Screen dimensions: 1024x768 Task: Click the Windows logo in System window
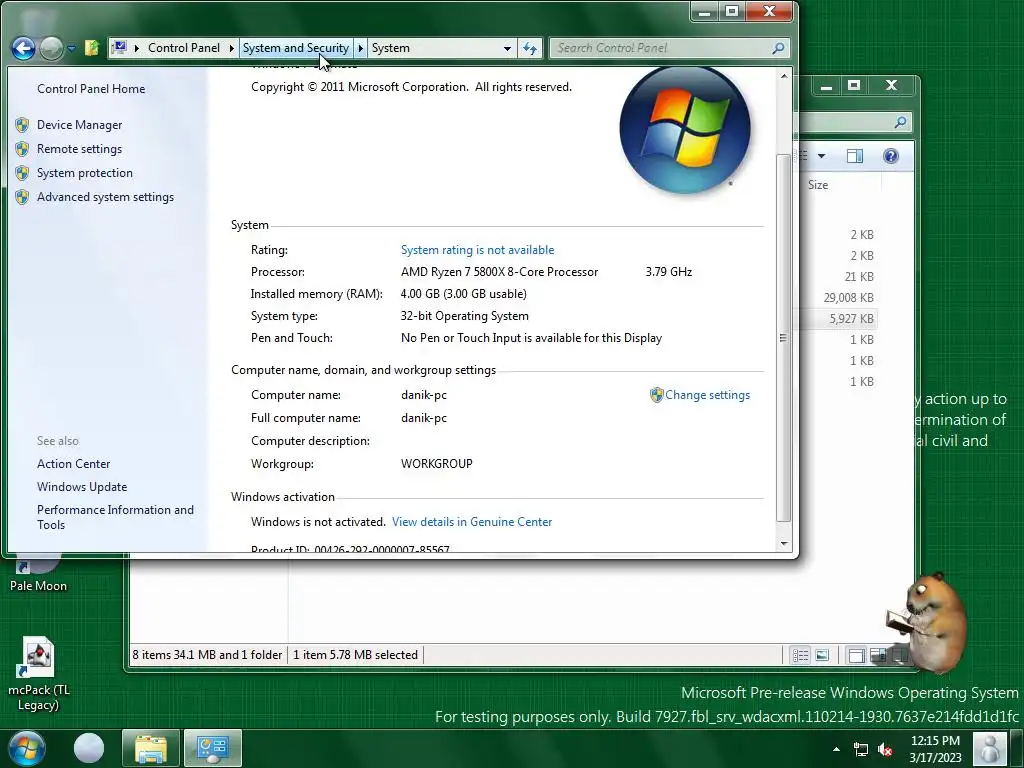pyautogui.click(x=684, y=130)
